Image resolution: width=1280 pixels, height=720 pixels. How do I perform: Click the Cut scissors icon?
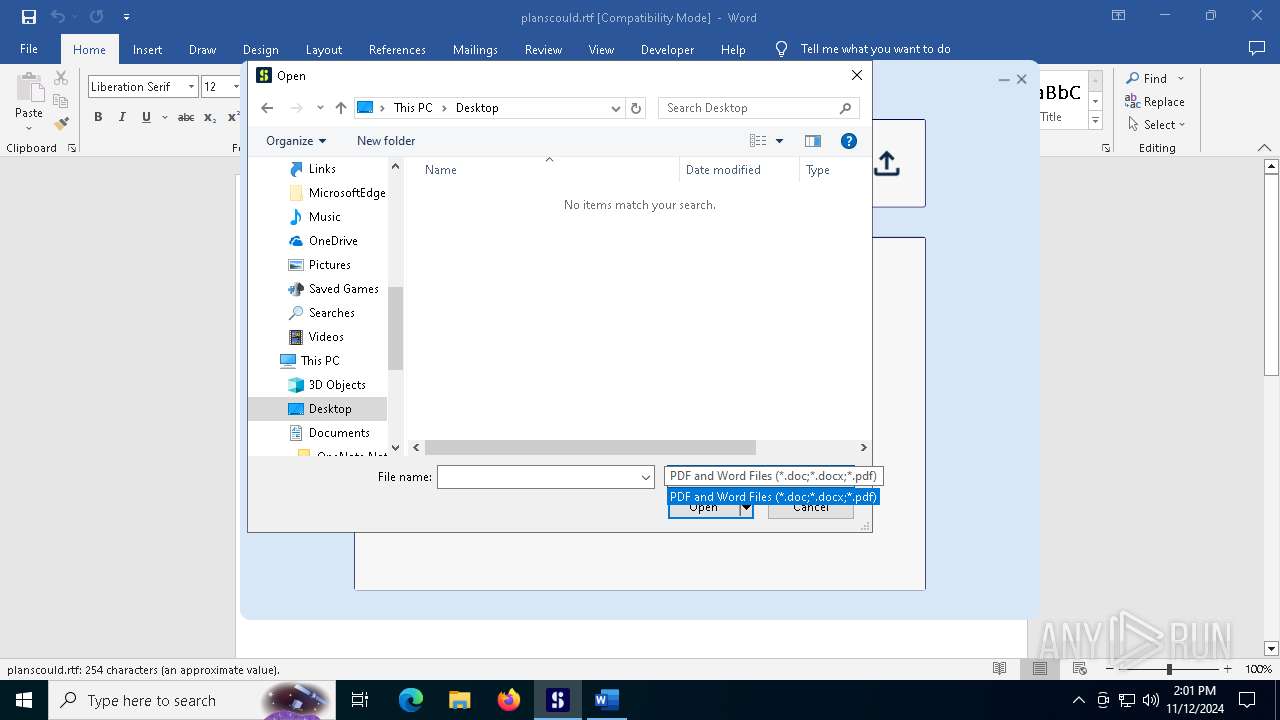[x=61, y=78]
